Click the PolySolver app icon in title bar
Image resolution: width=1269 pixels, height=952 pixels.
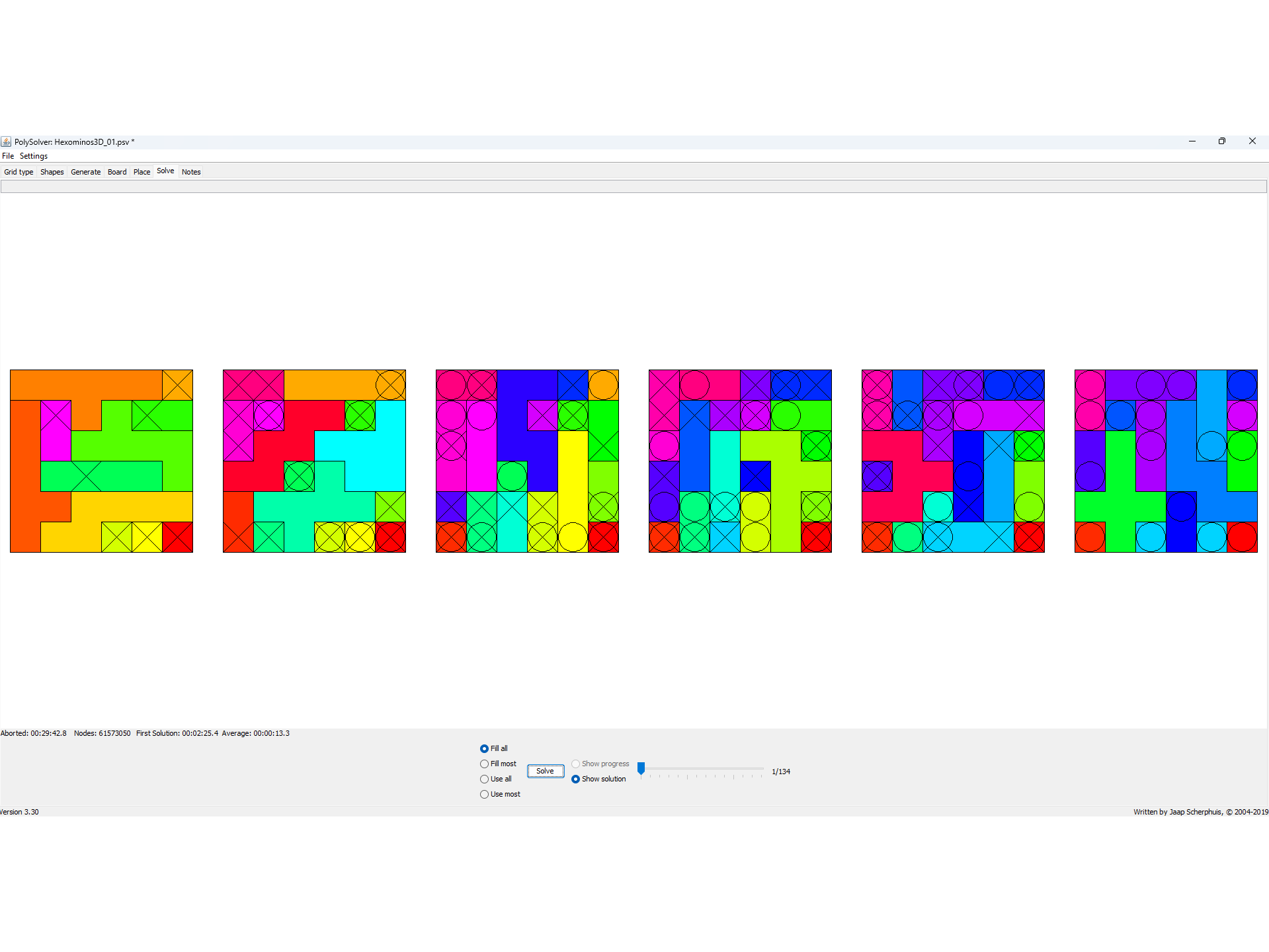[6, 141]
